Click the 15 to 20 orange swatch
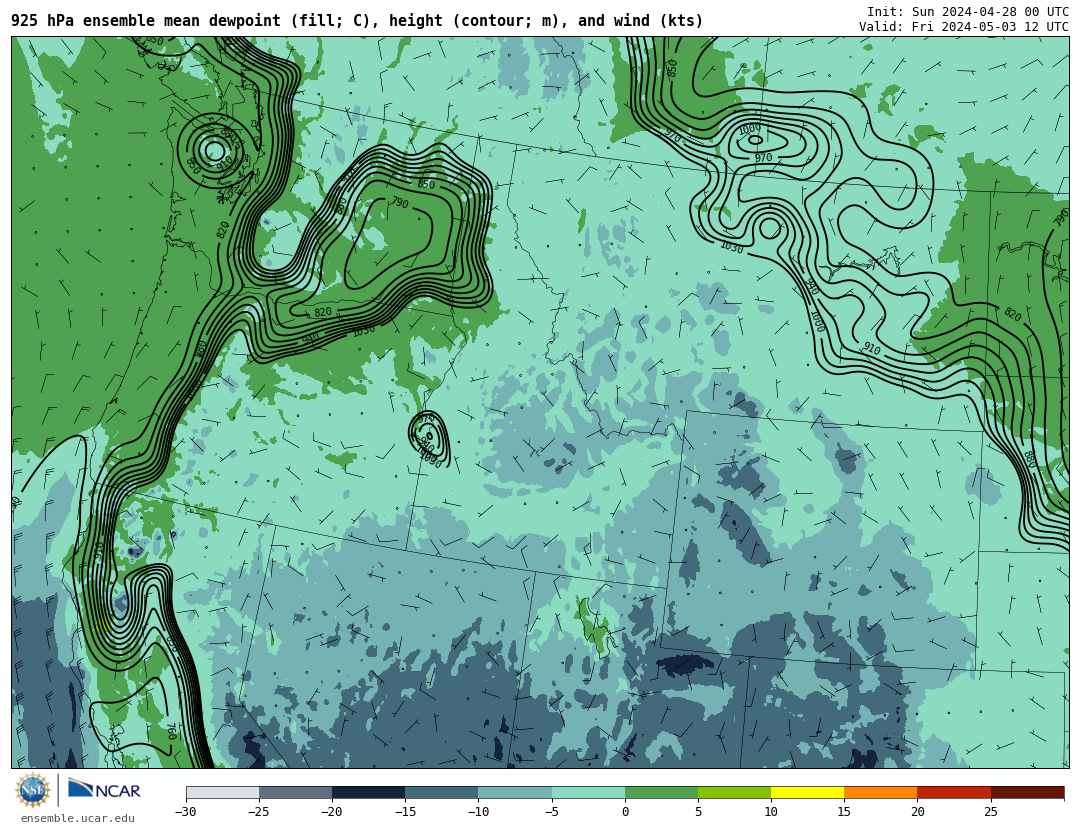1080x831 pixels. pos(881,792)
